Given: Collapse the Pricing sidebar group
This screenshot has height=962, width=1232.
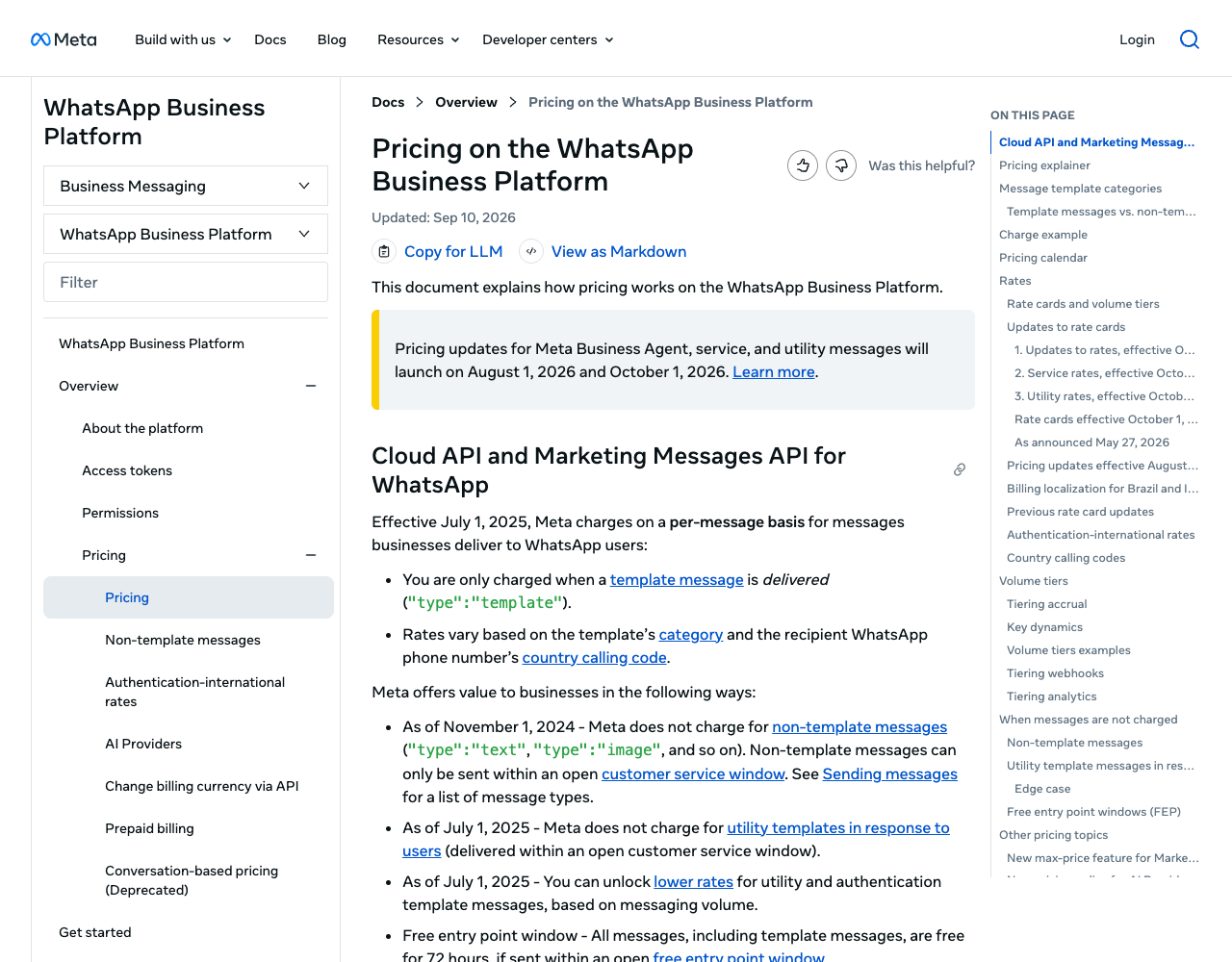Looking at the screenshot, I should [x=311, y=555].
